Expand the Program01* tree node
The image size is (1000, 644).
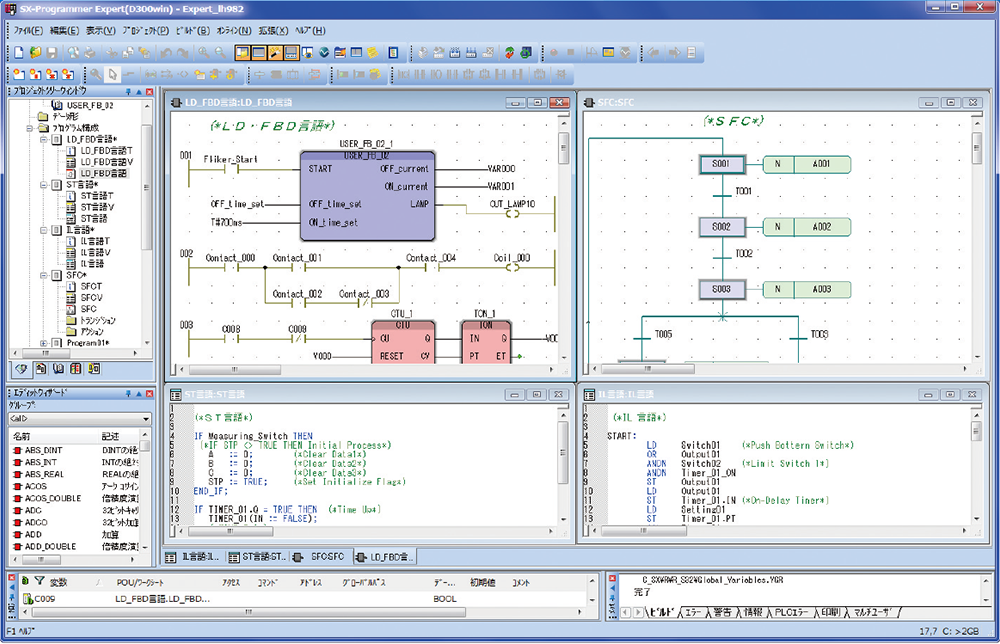pyautogui.click(x=44, y=343)
